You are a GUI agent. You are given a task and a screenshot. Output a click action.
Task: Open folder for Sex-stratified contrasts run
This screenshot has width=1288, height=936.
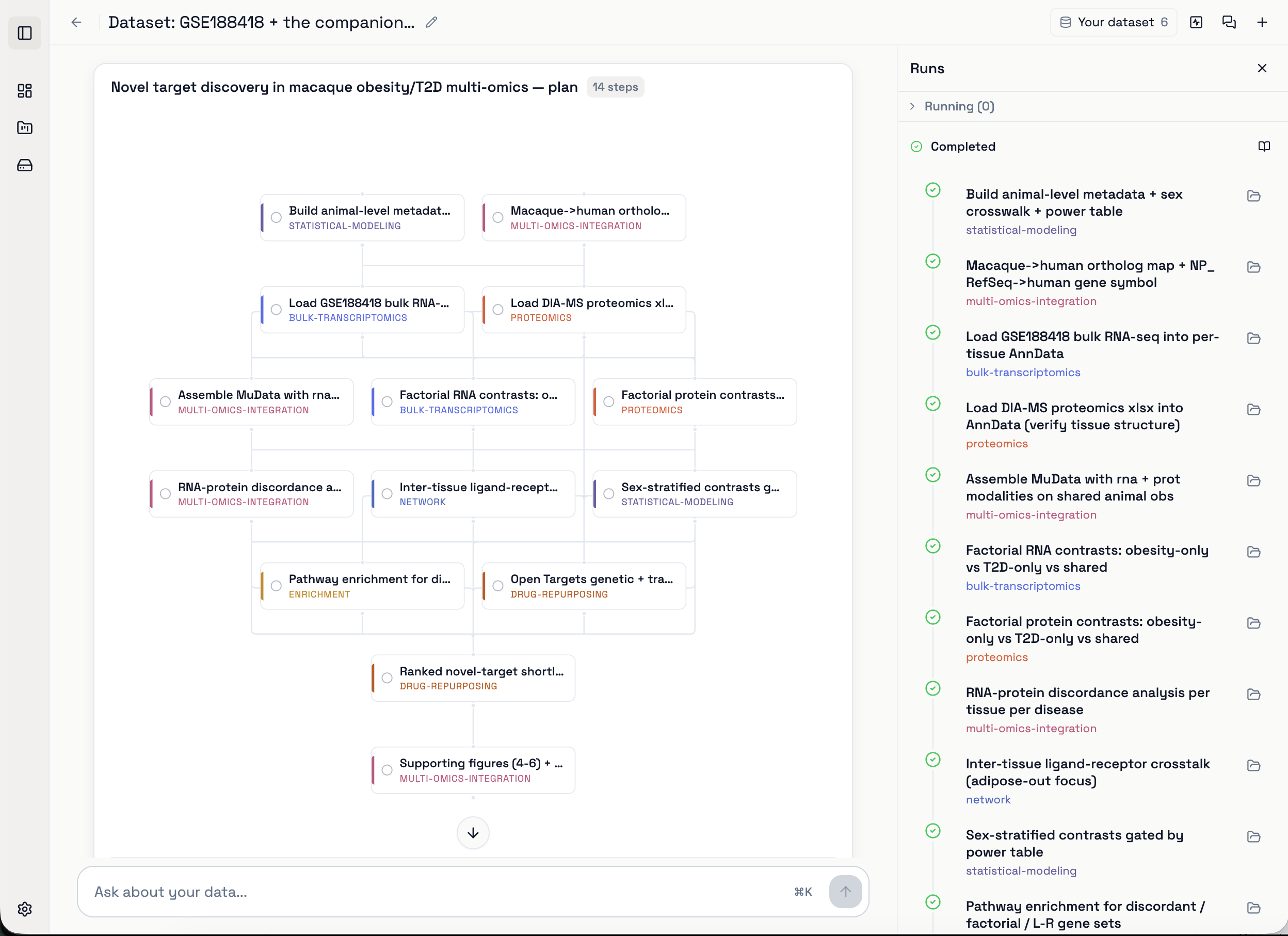coord(1254,836)
